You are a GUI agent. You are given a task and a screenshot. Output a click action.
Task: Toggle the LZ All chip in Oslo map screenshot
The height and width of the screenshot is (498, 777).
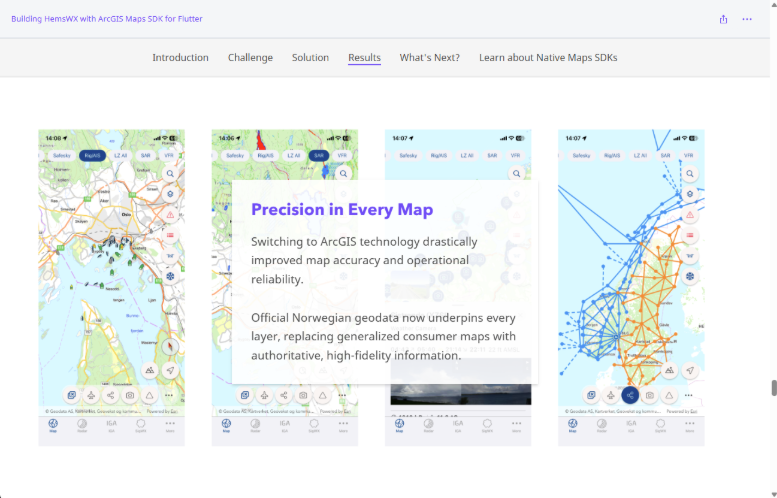(120, 156)
